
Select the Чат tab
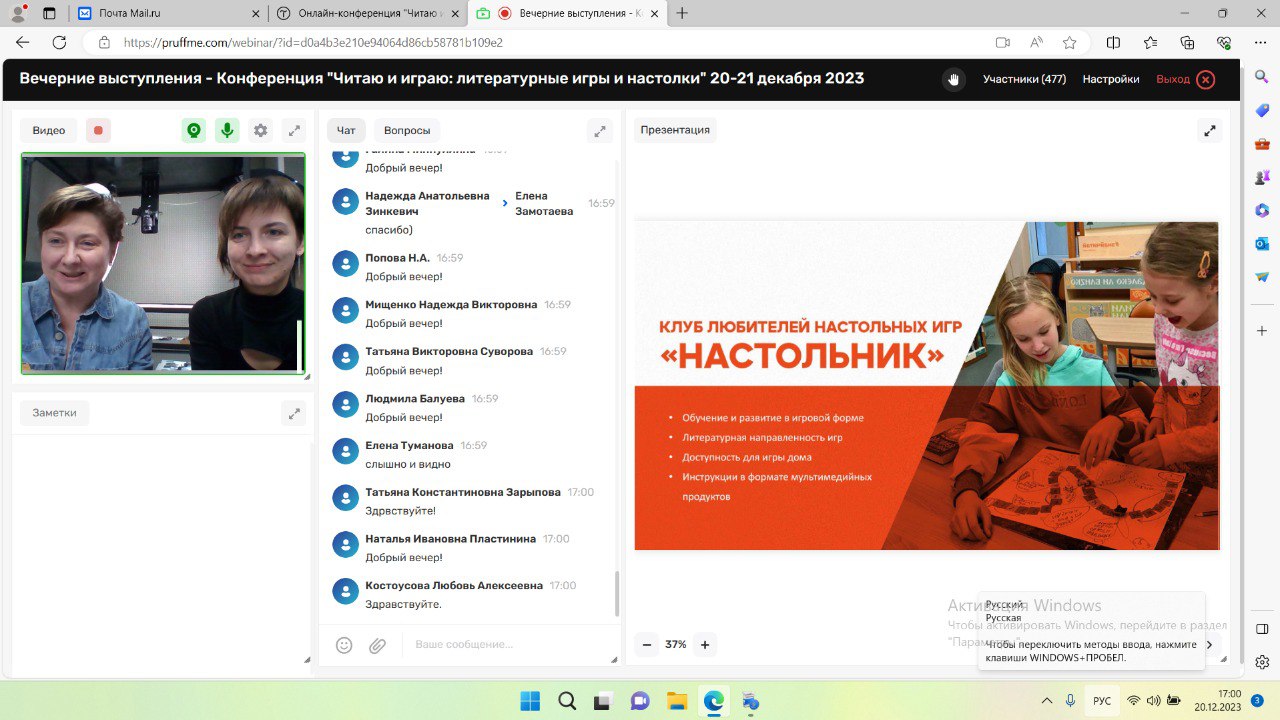346,130
